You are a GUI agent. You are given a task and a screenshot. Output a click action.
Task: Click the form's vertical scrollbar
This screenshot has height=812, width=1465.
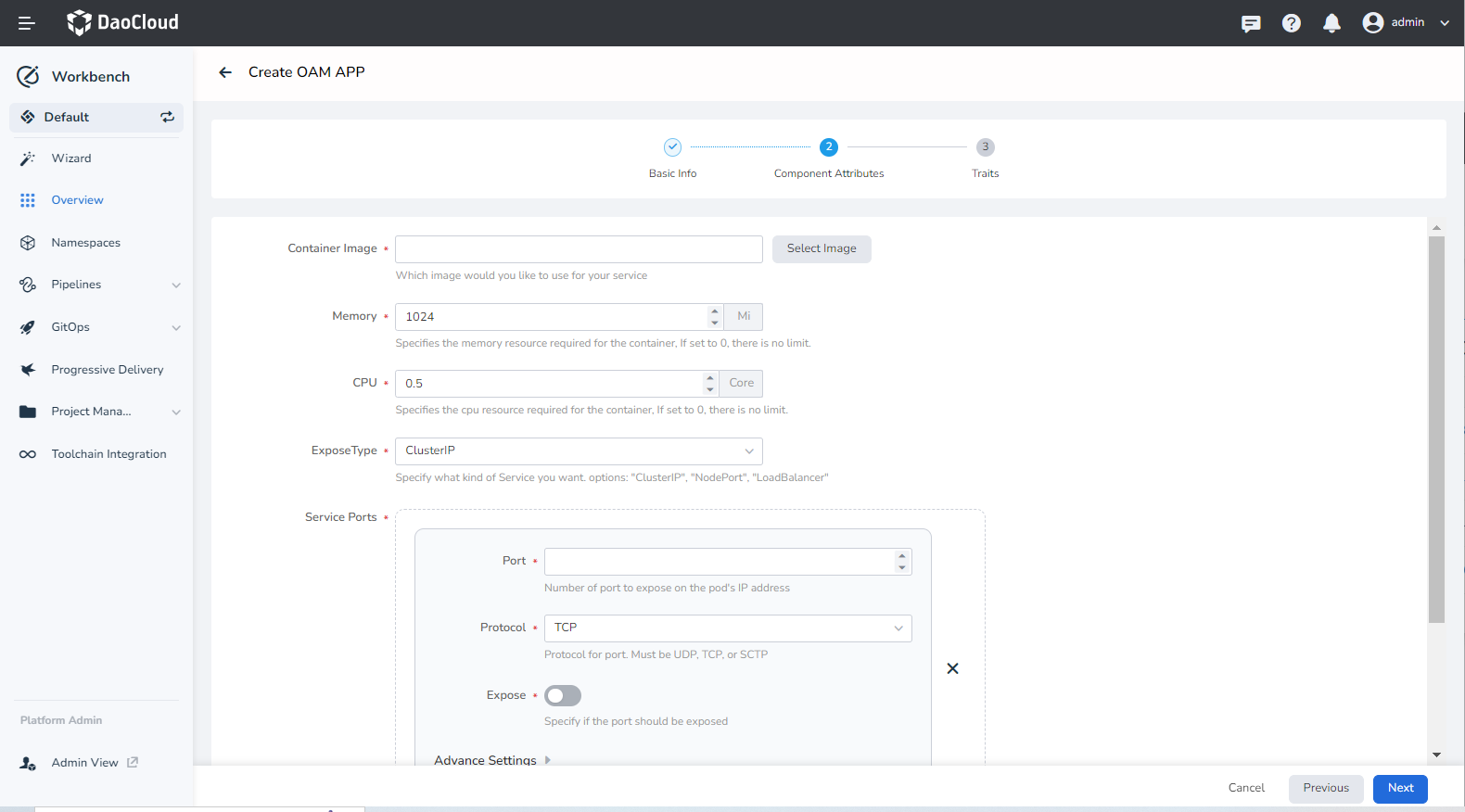click(1436, 426)
